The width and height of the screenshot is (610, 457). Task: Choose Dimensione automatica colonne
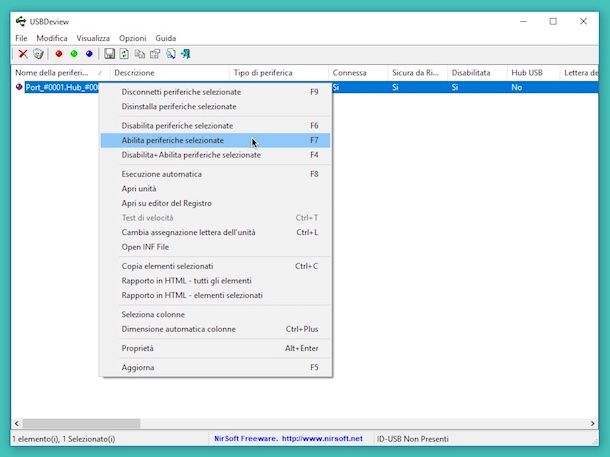pyautogui.click(x=216, y=329)
